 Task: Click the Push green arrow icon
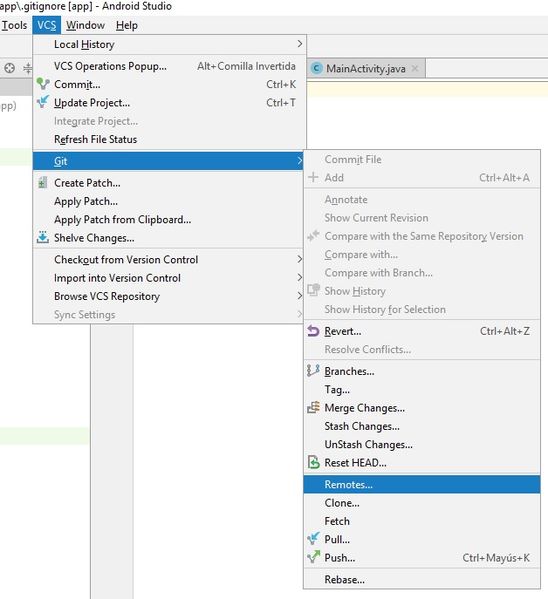click(x=313, y=557)
